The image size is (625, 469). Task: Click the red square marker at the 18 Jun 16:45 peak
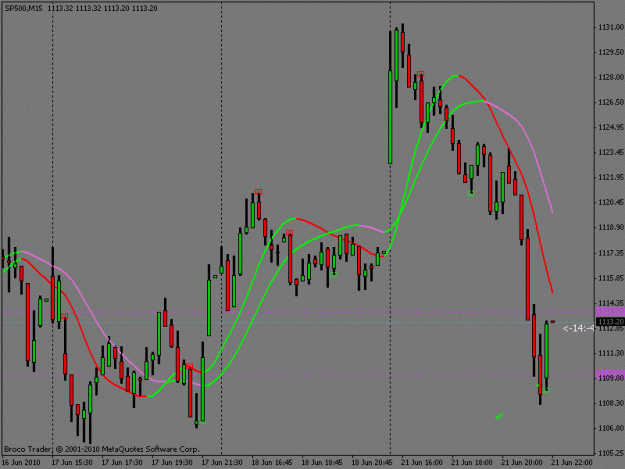(x=258, y=192)
